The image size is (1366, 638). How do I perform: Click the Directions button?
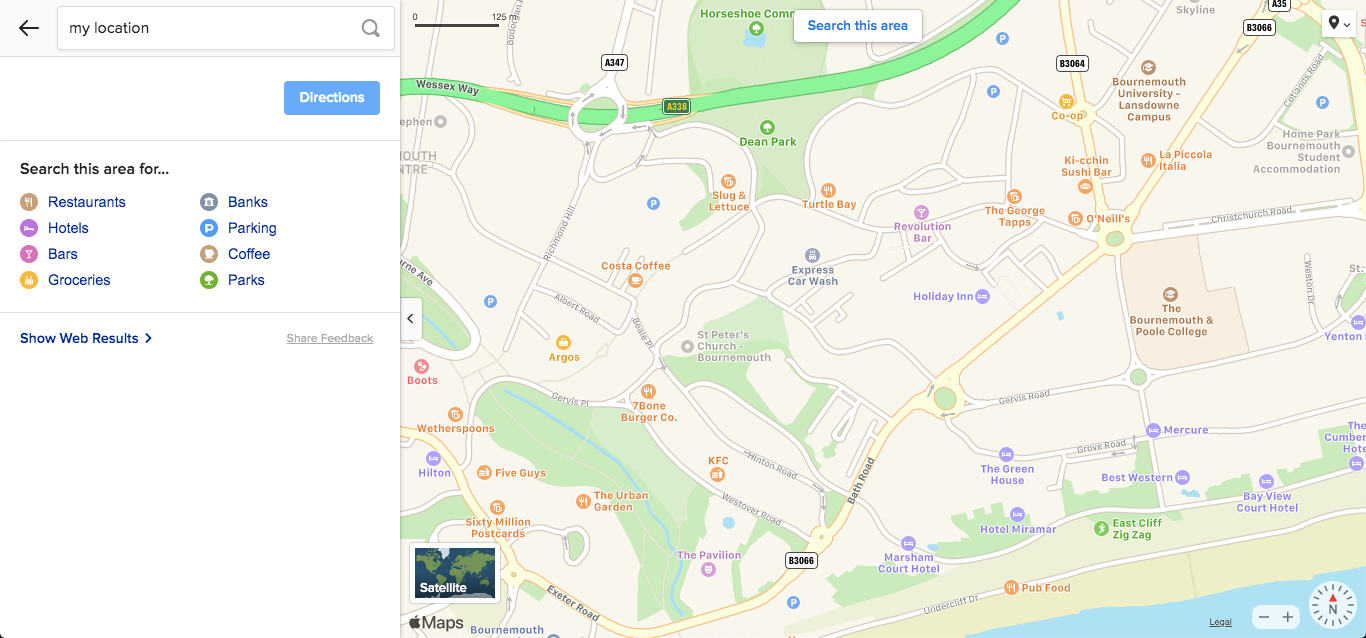[332, 98]
